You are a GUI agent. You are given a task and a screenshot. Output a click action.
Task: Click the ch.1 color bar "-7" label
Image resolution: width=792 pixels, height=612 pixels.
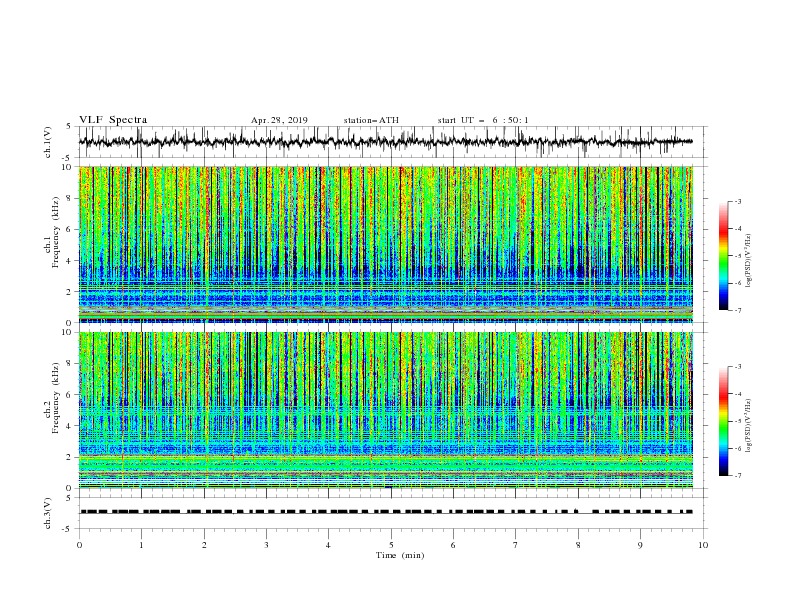point(738,310)
